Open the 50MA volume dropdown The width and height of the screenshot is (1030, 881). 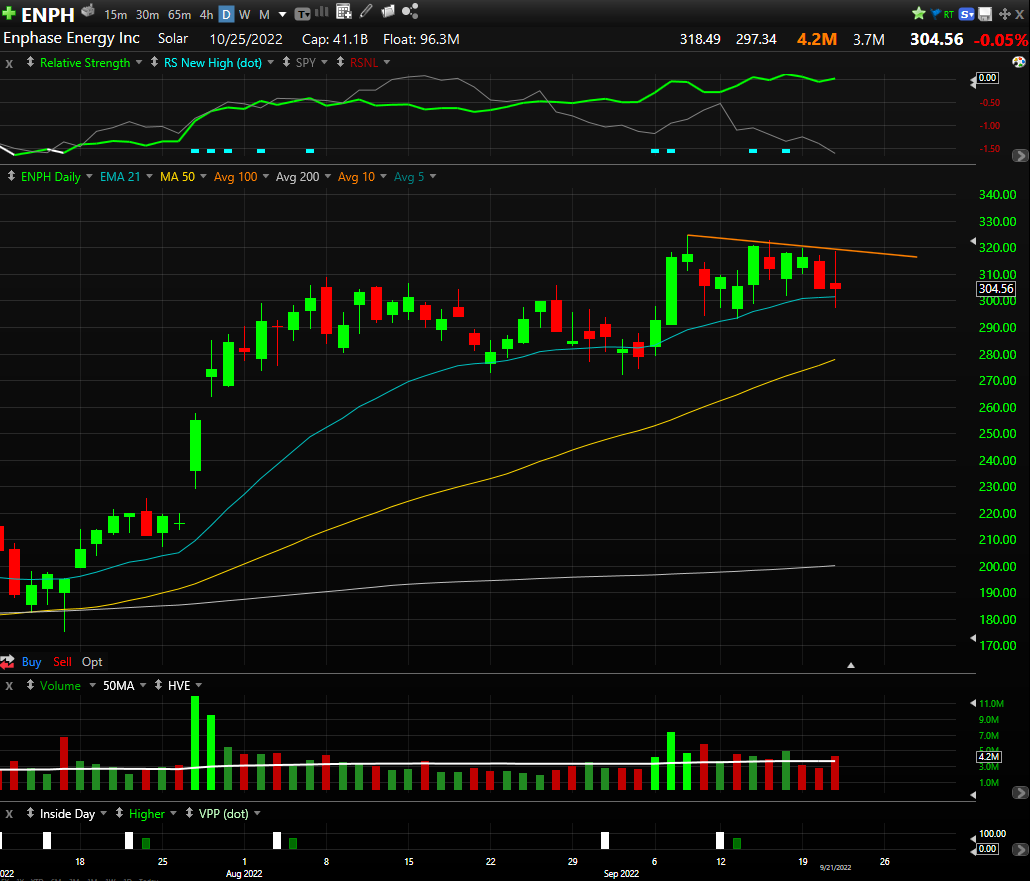coord(143,685)
